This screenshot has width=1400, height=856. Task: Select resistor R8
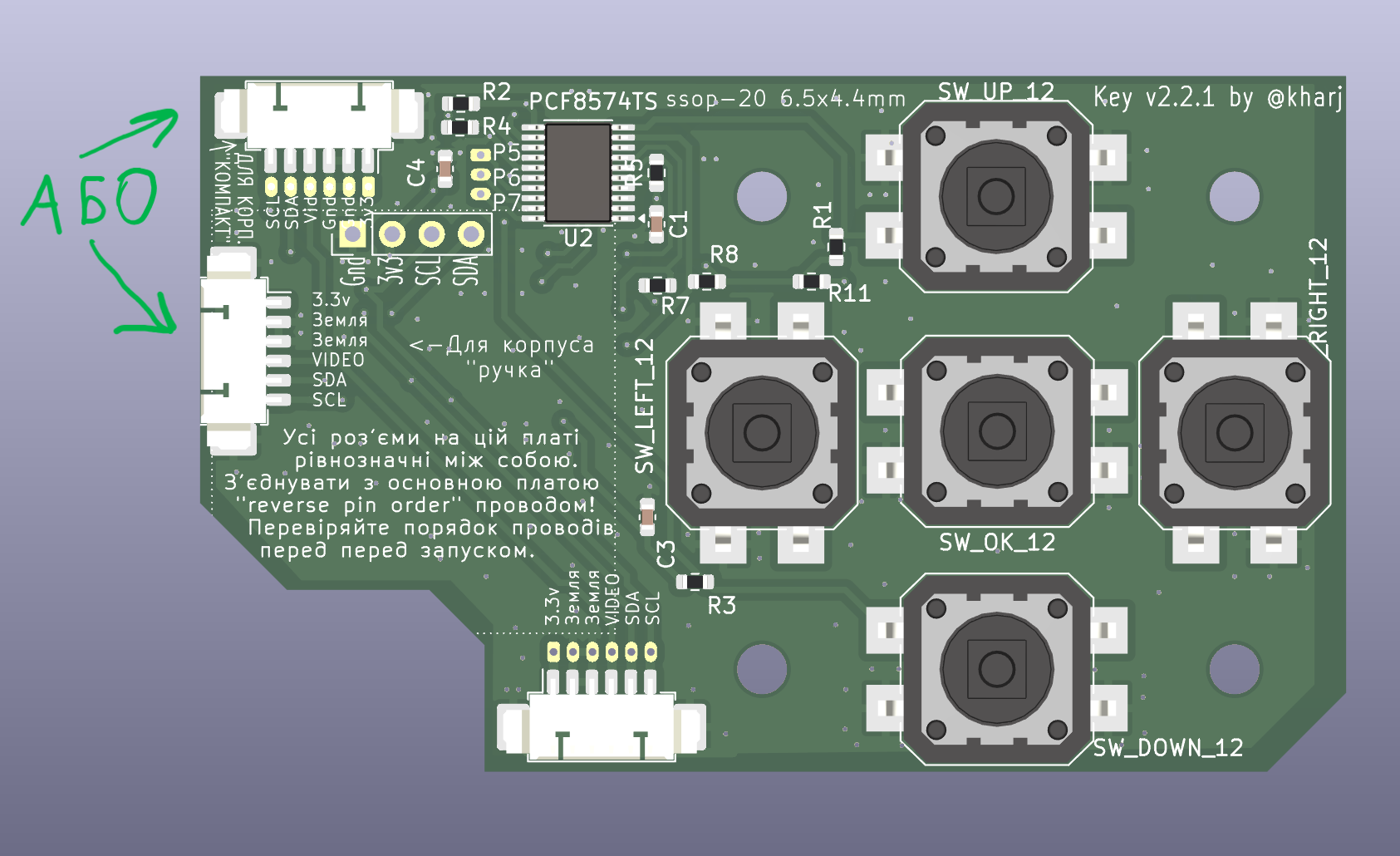tap(706, 281)
